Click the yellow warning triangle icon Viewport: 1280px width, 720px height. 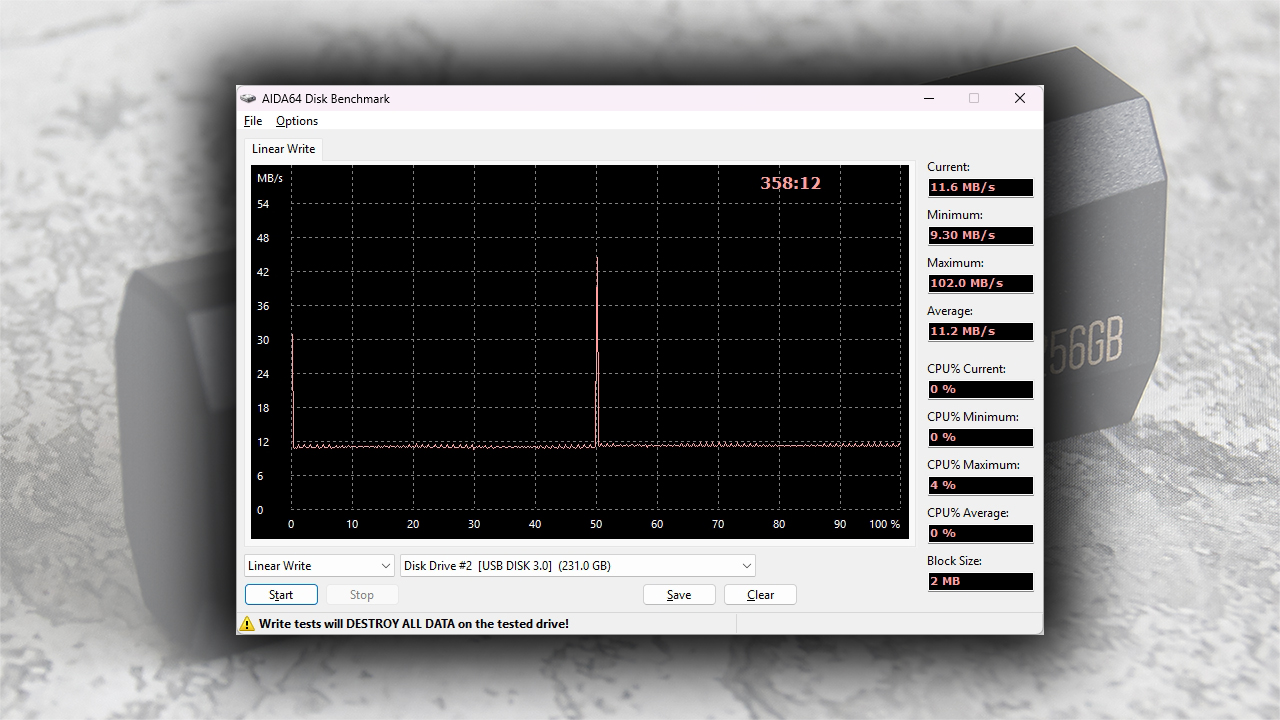pyautogui.click(x=247, y=624)
